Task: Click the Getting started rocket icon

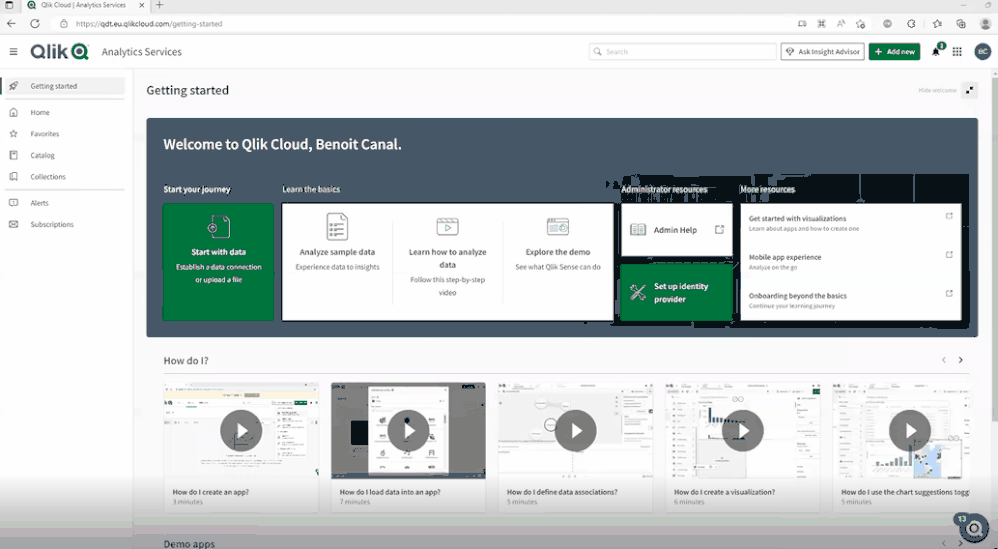Action: coord(13,86)
